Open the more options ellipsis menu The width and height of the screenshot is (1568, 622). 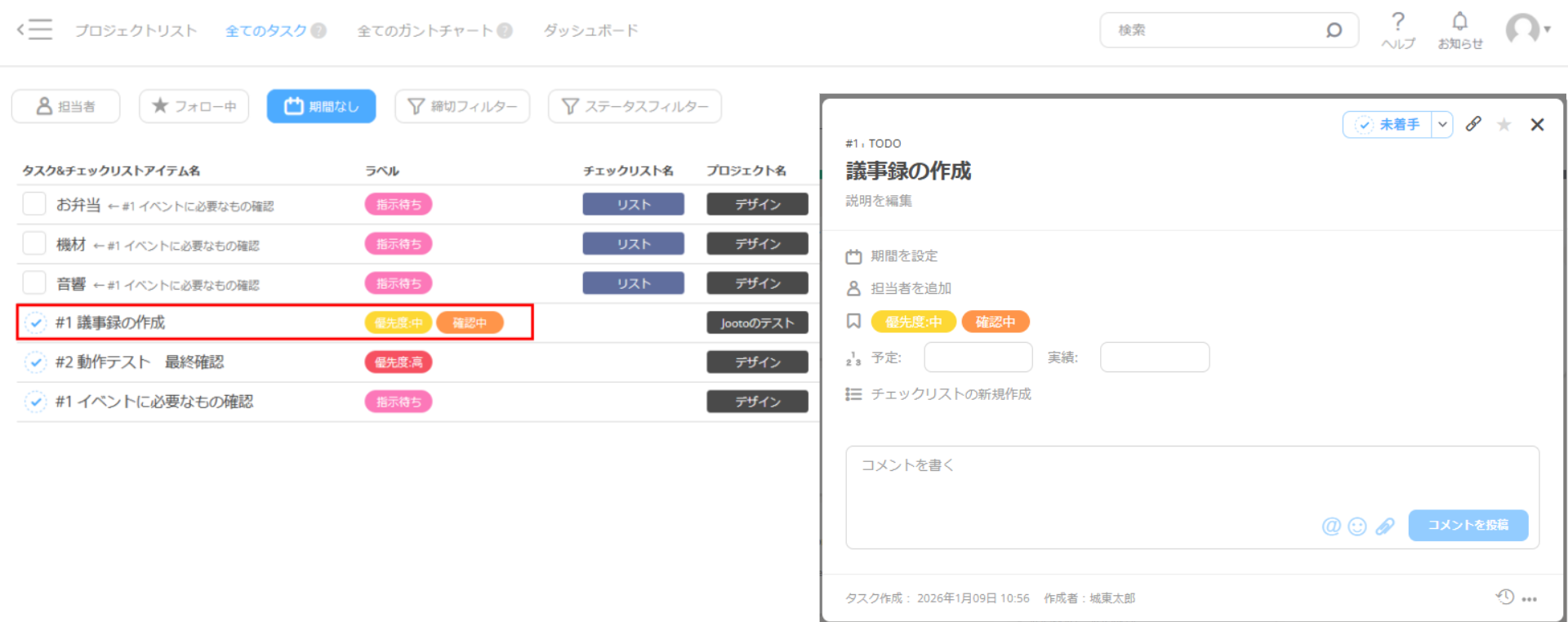tap(1530, 599)
